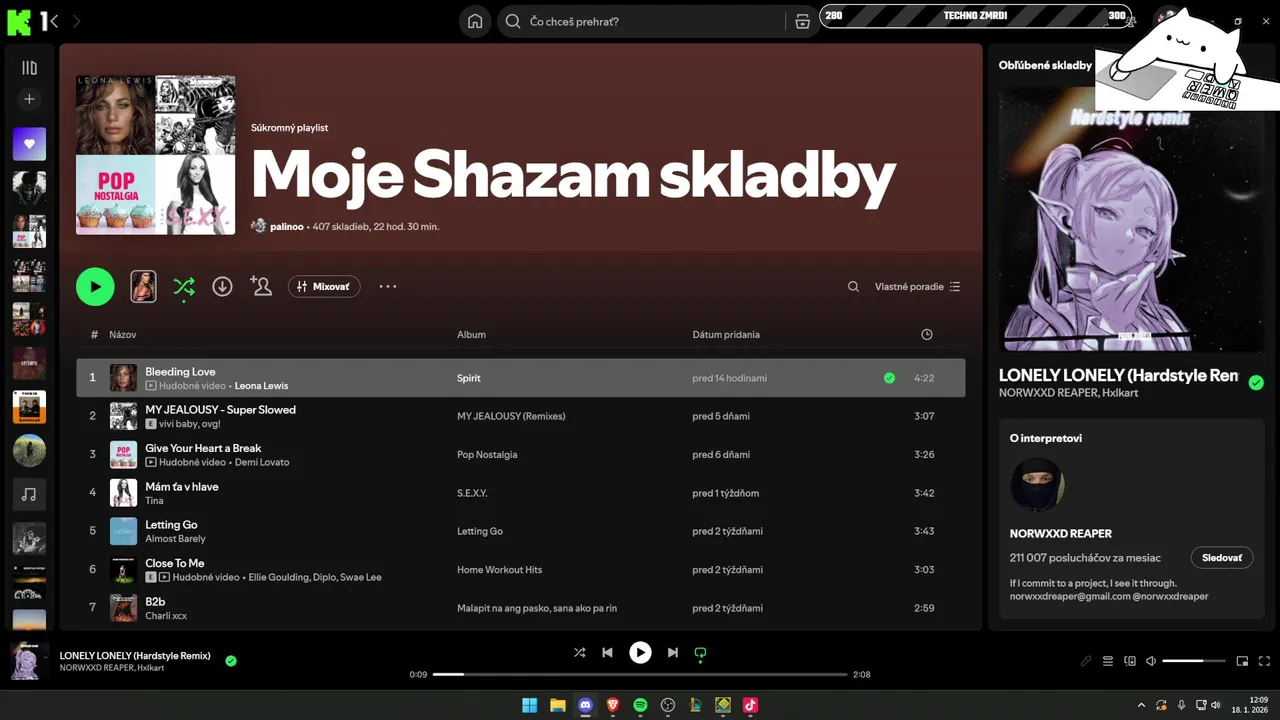Open LONELY LONELY title in right panel
This screenshot has height=720, width=1280.
1118,376
